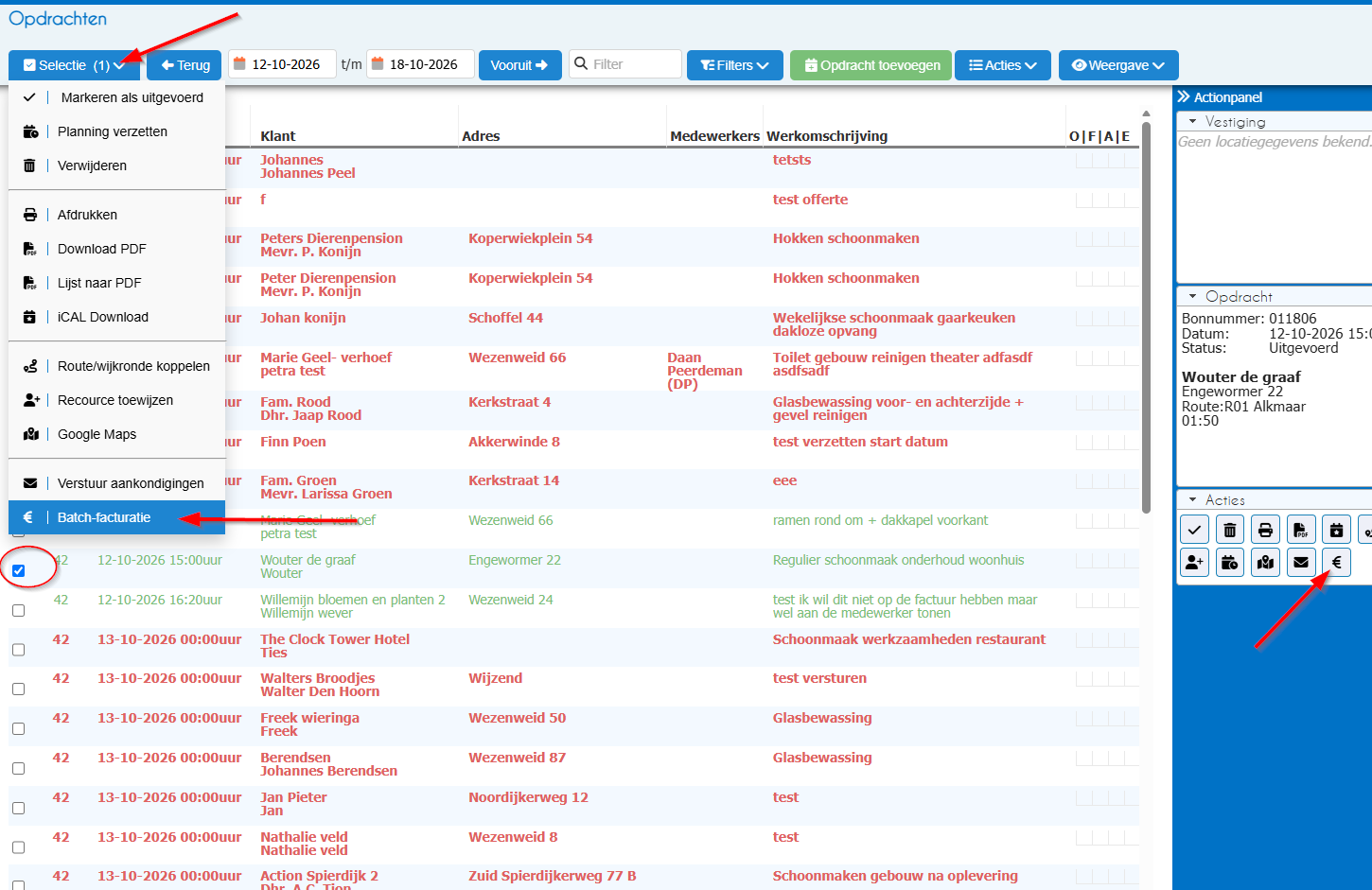
Task: Select Markeren als uitgevoerd menu item
Action: [x=117, y=97]
